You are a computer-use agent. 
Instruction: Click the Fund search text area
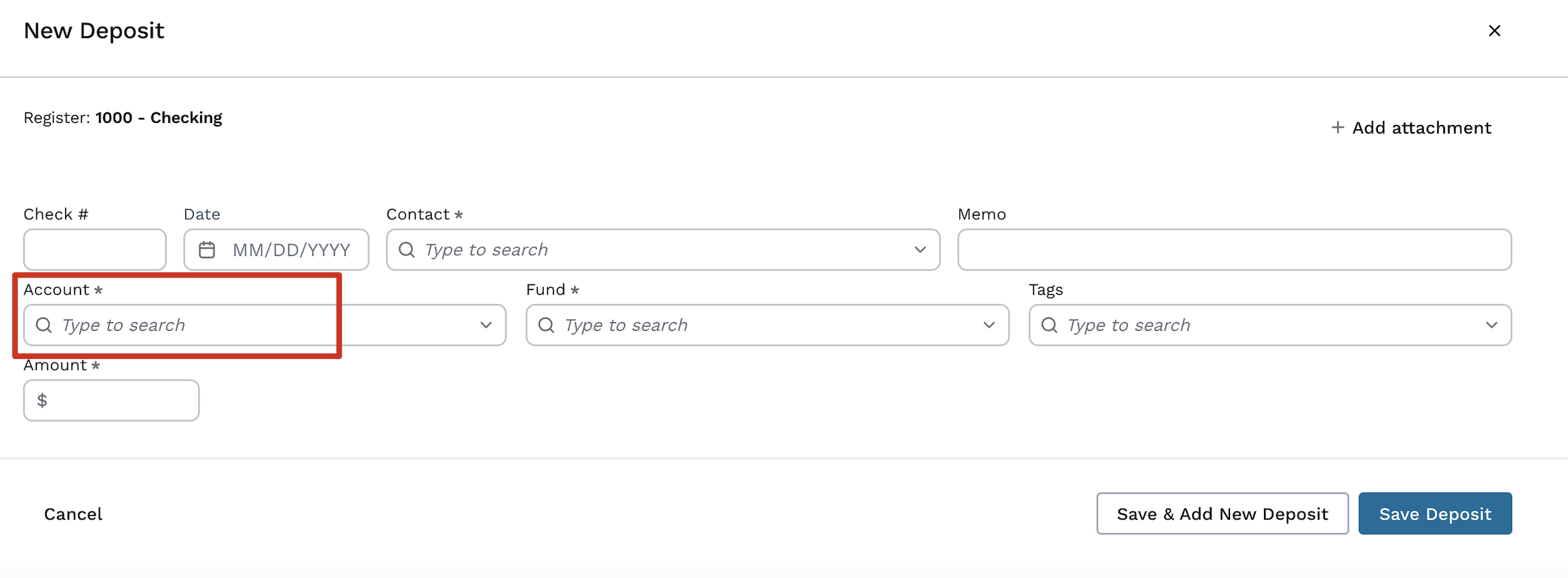point(763,325)
